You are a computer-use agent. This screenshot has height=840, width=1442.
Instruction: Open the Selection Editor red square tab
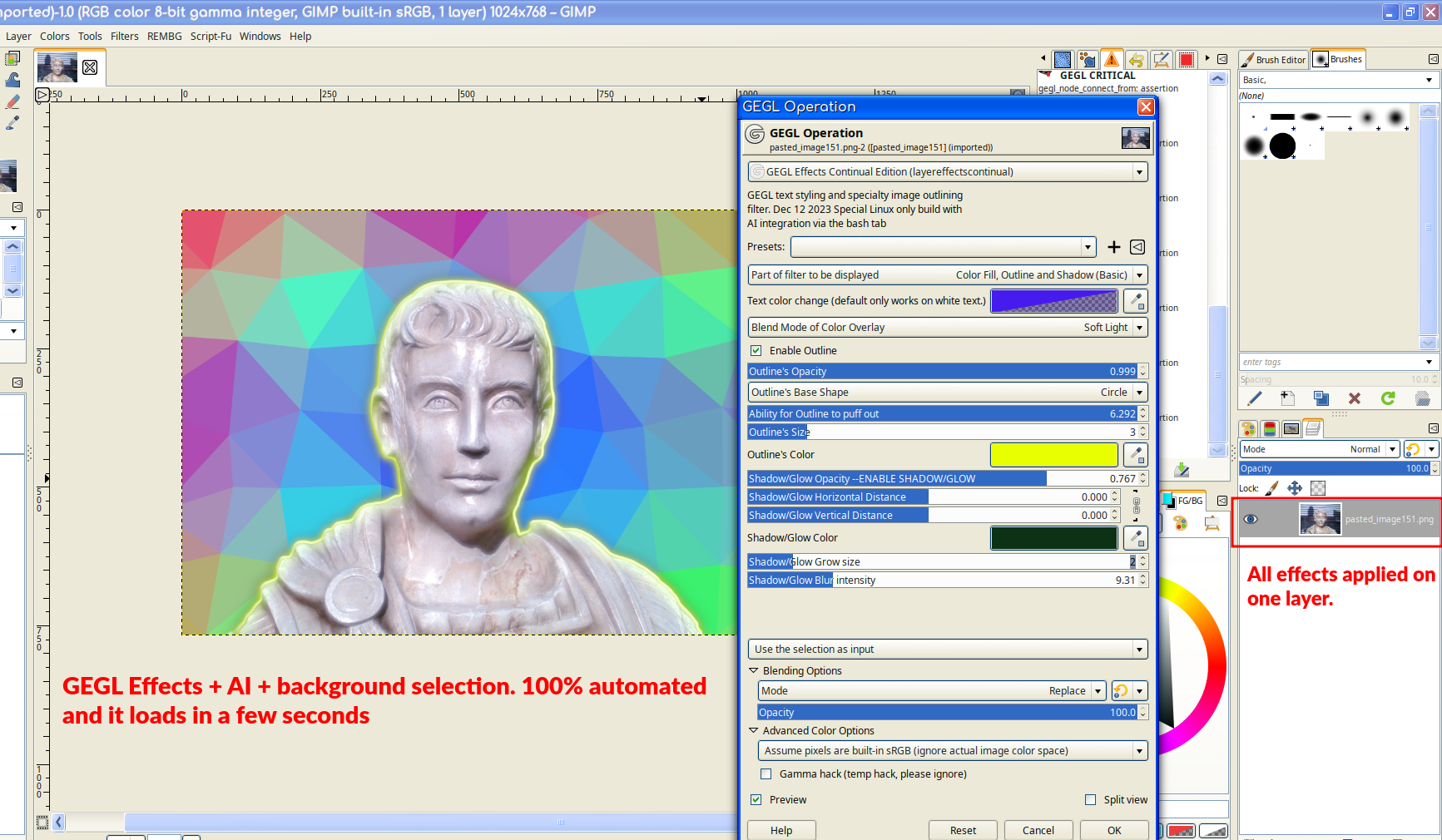(x=1187, y=60)
